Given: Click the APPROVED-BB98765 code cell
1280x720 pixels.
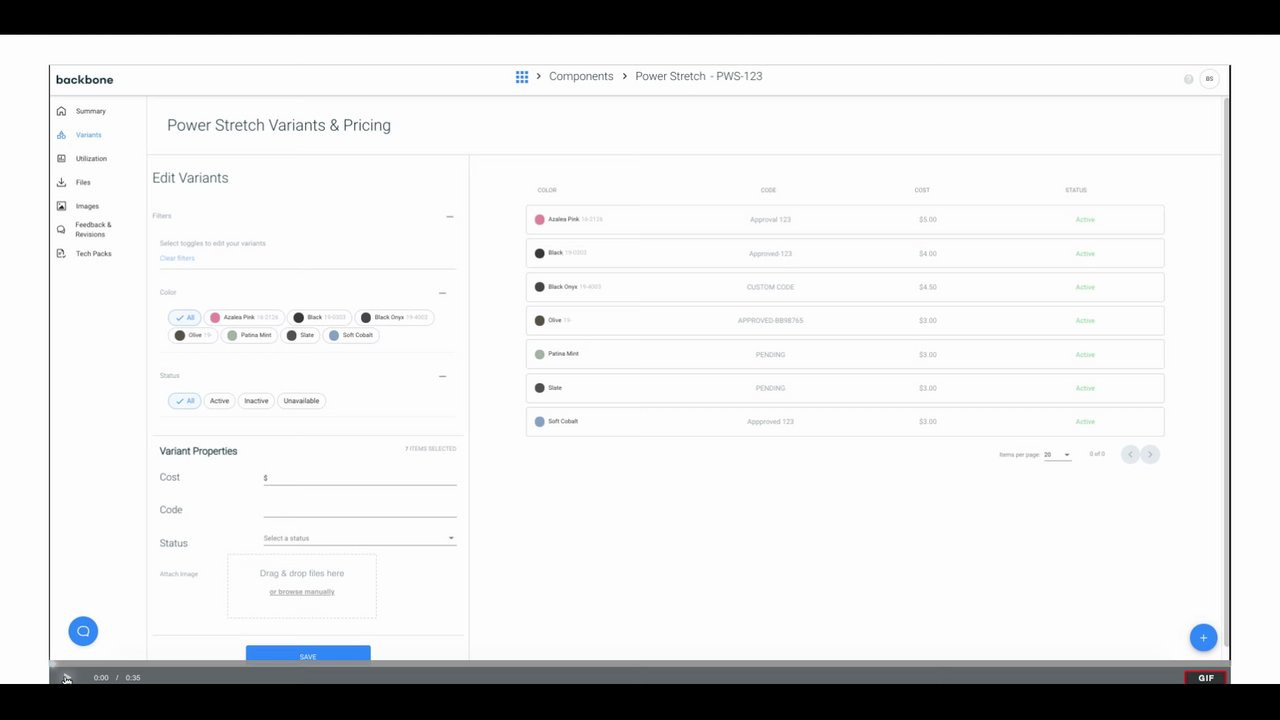Looking at the screenshot, I should (770, 321).
